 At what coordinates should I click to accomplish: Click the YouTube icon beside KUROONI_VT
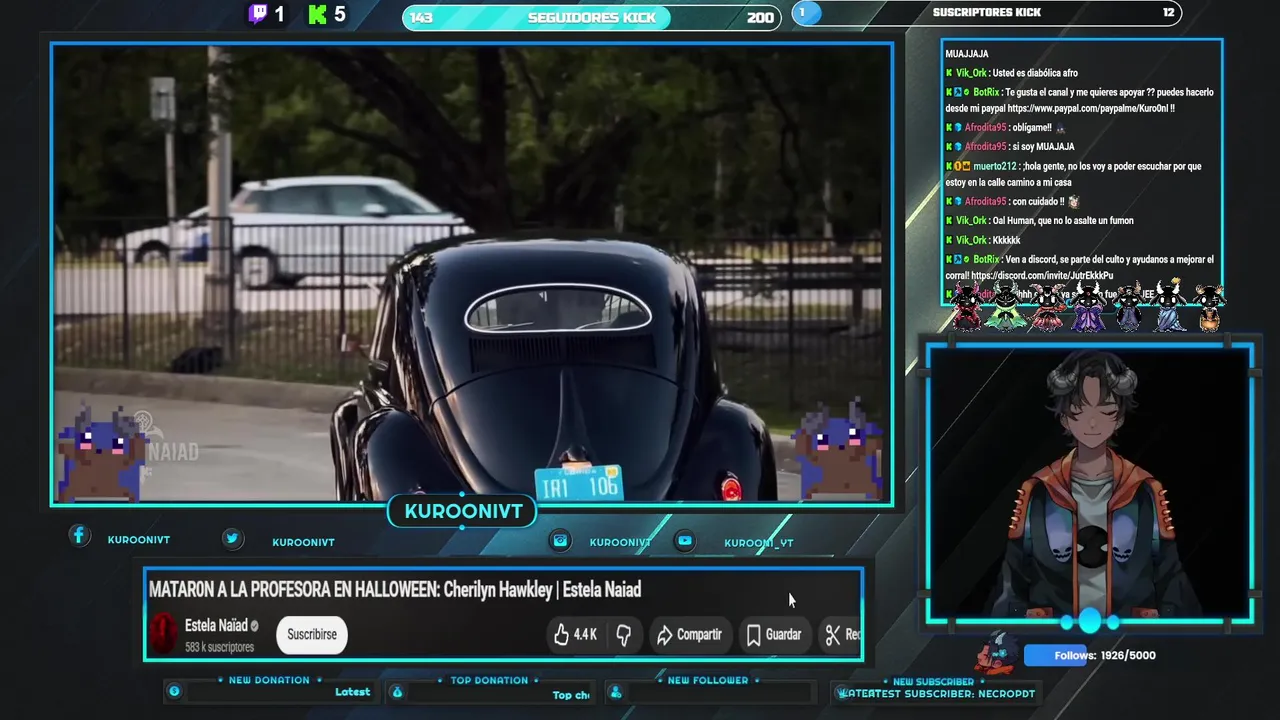coord(685,540)
